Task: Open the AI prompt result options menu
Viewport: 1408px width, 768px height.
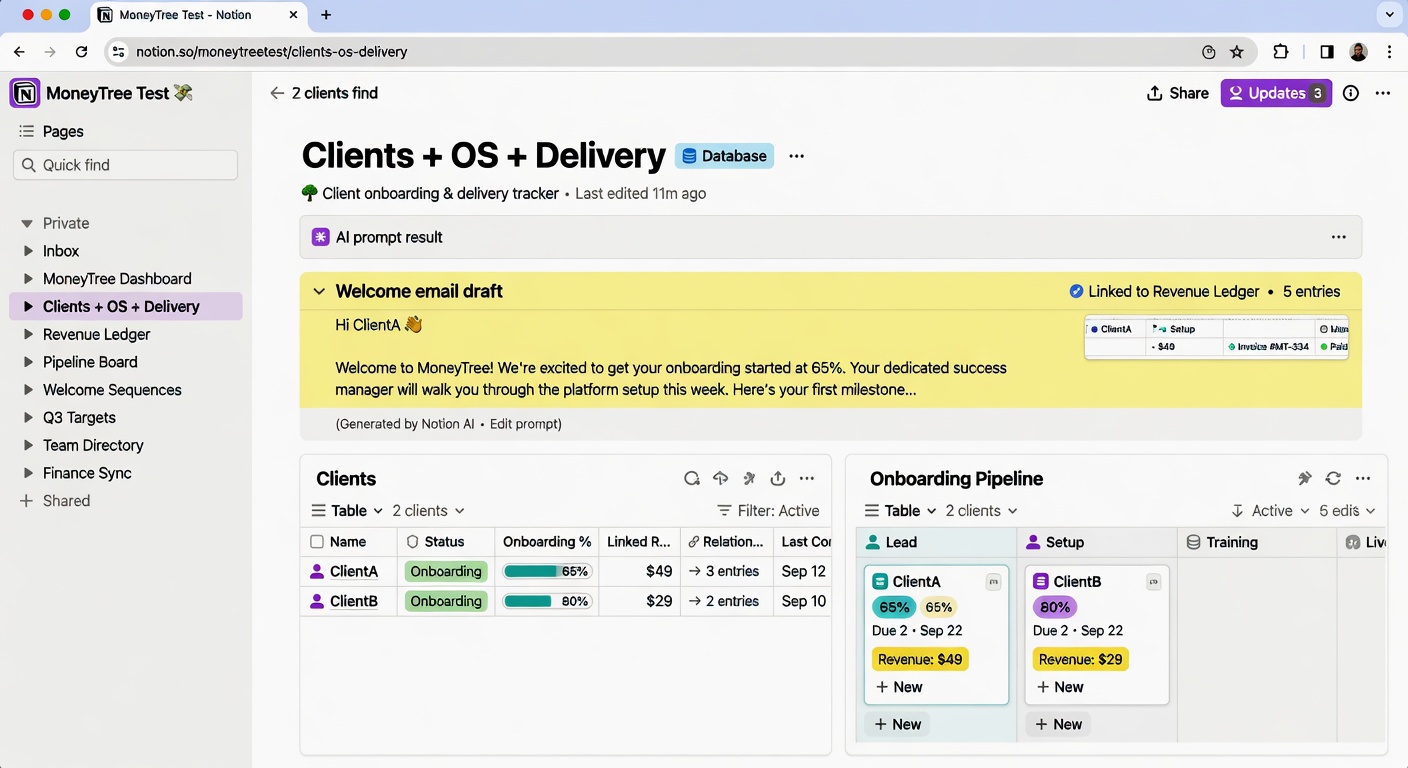Action: (1339, 237)
